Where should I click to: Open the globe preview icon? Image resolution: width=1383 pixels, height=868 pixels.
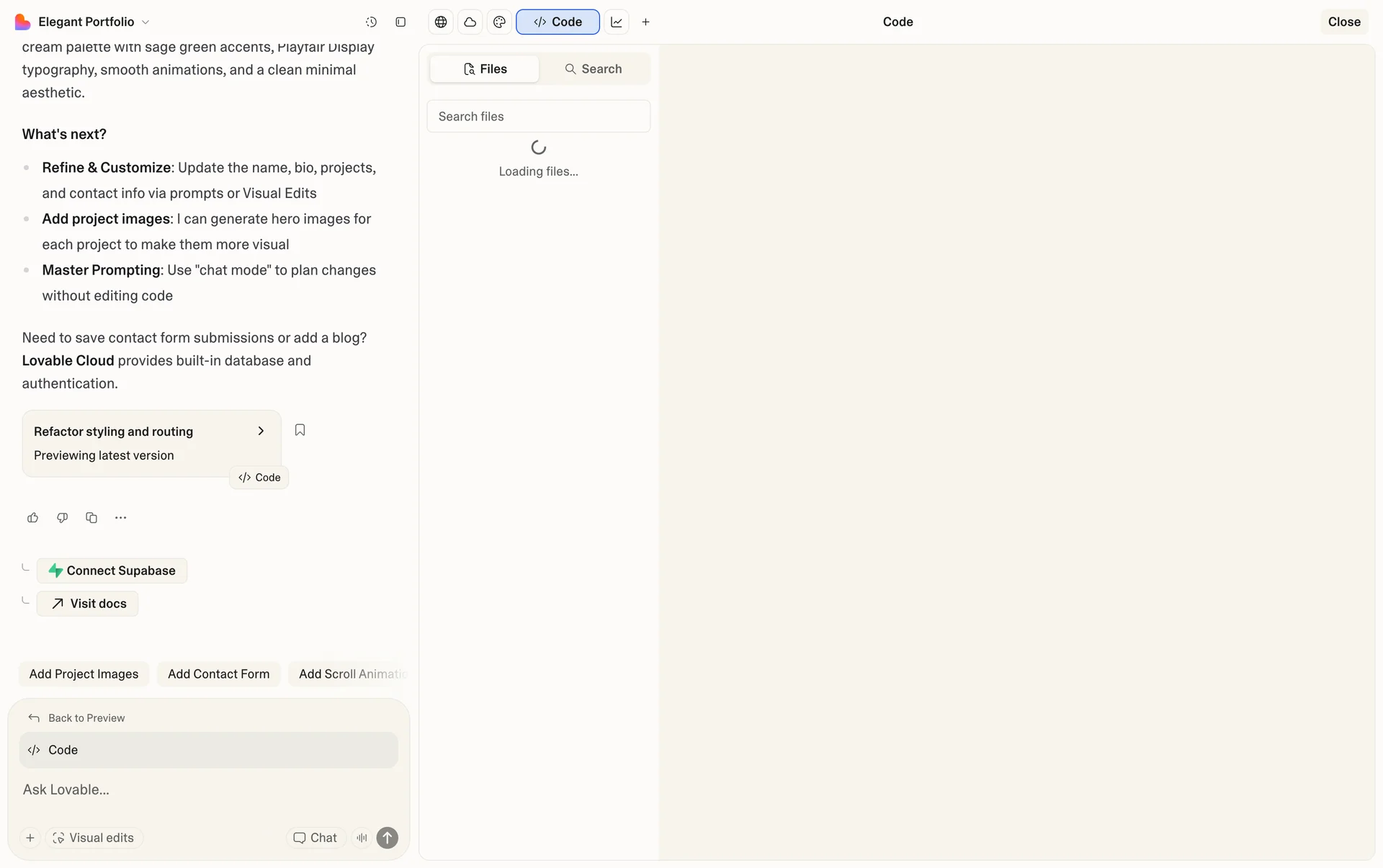click(x=441, y=22)
